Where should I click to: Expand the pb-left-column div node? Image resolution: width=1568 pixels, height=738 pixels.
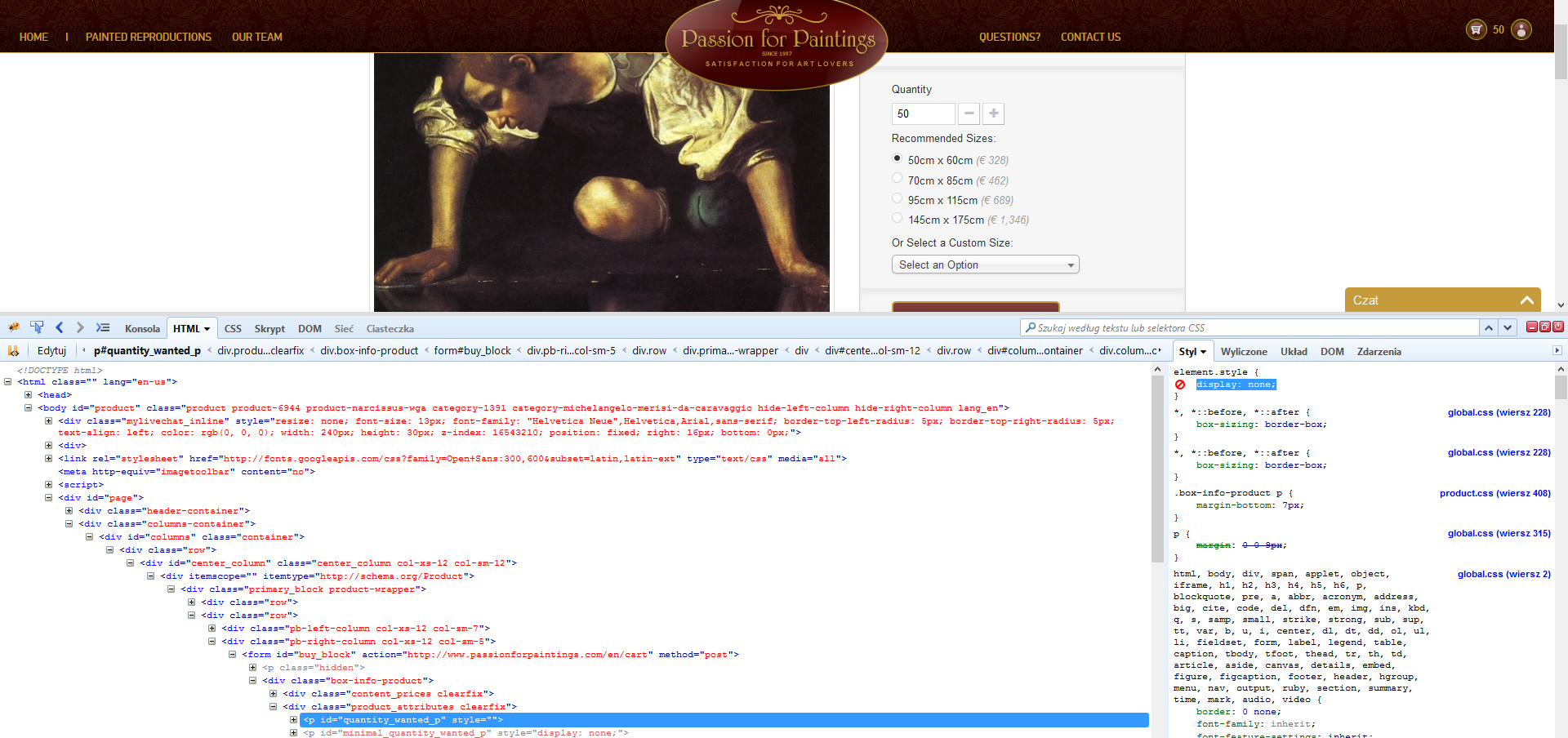pos(212,628)
